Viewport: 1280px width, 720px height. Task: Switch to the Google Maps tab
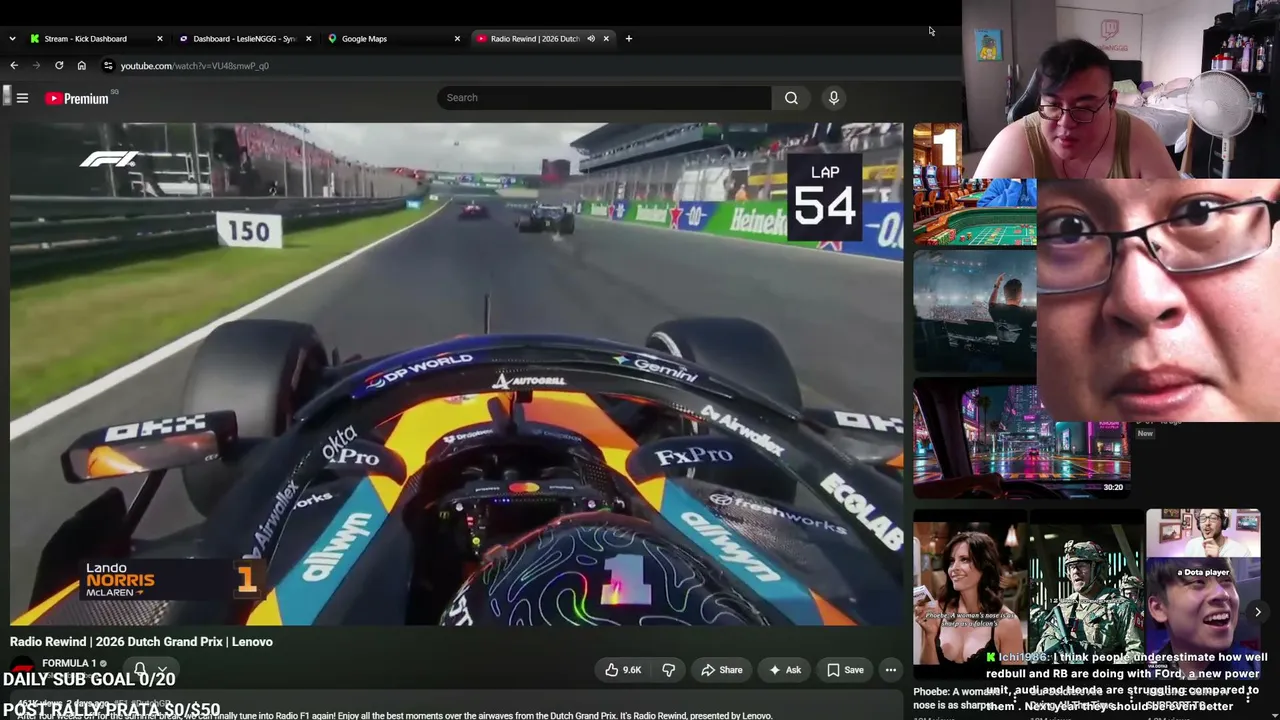393,38
